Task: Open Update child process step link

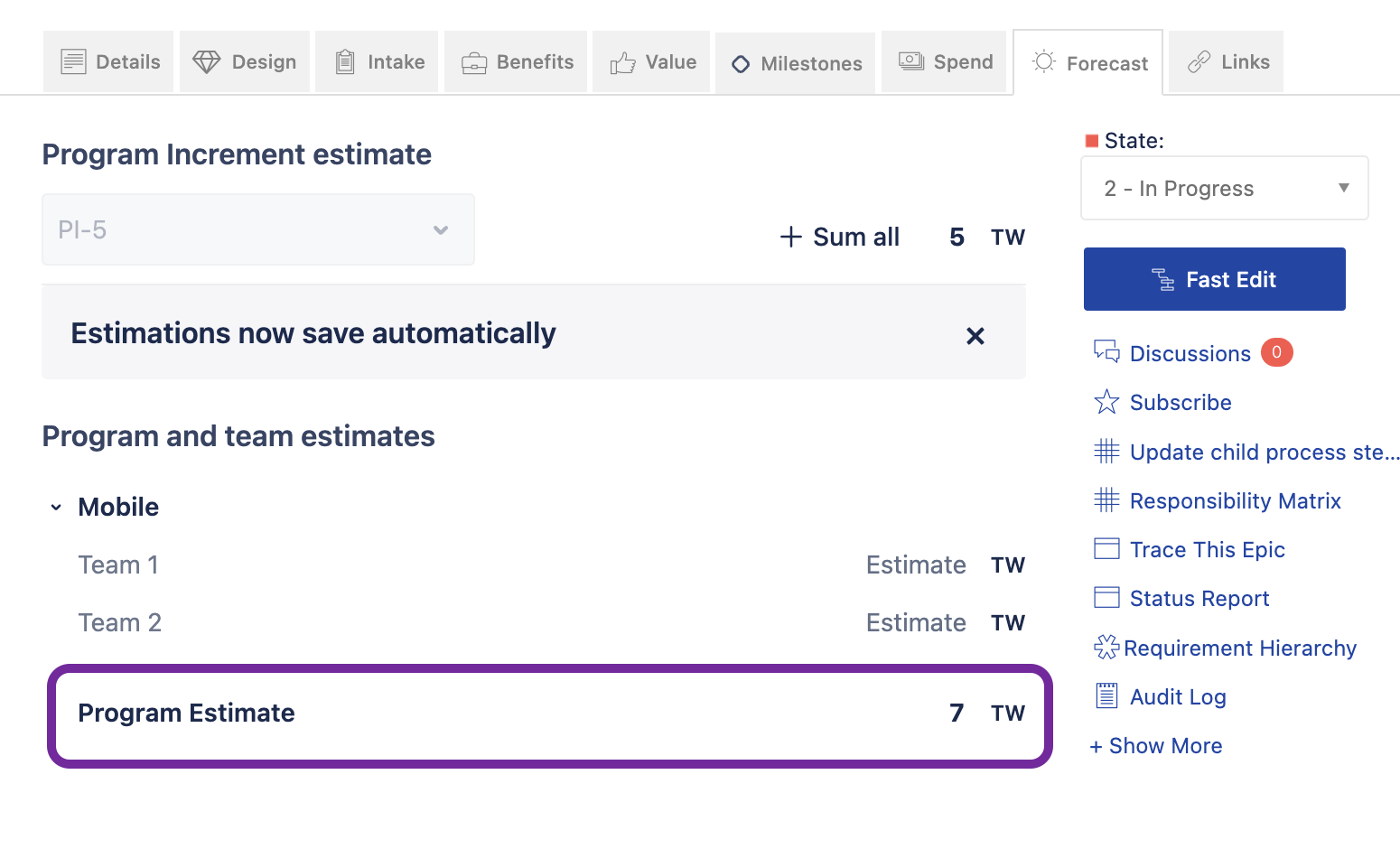Action: pyautogui.click(x=1265, y=452)
